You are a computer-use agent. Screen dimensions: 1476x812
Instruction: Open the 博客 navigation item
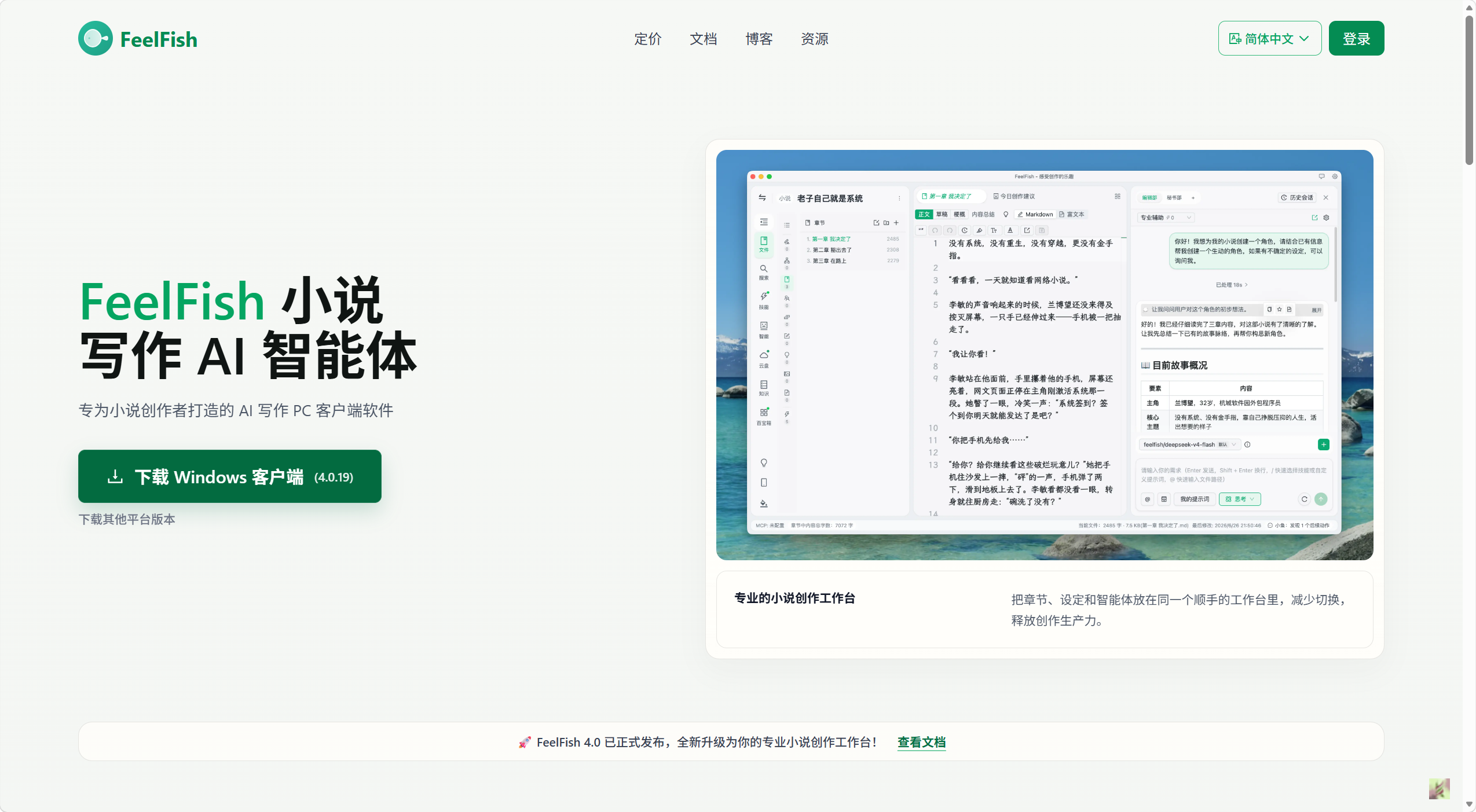tap(759, 39)
